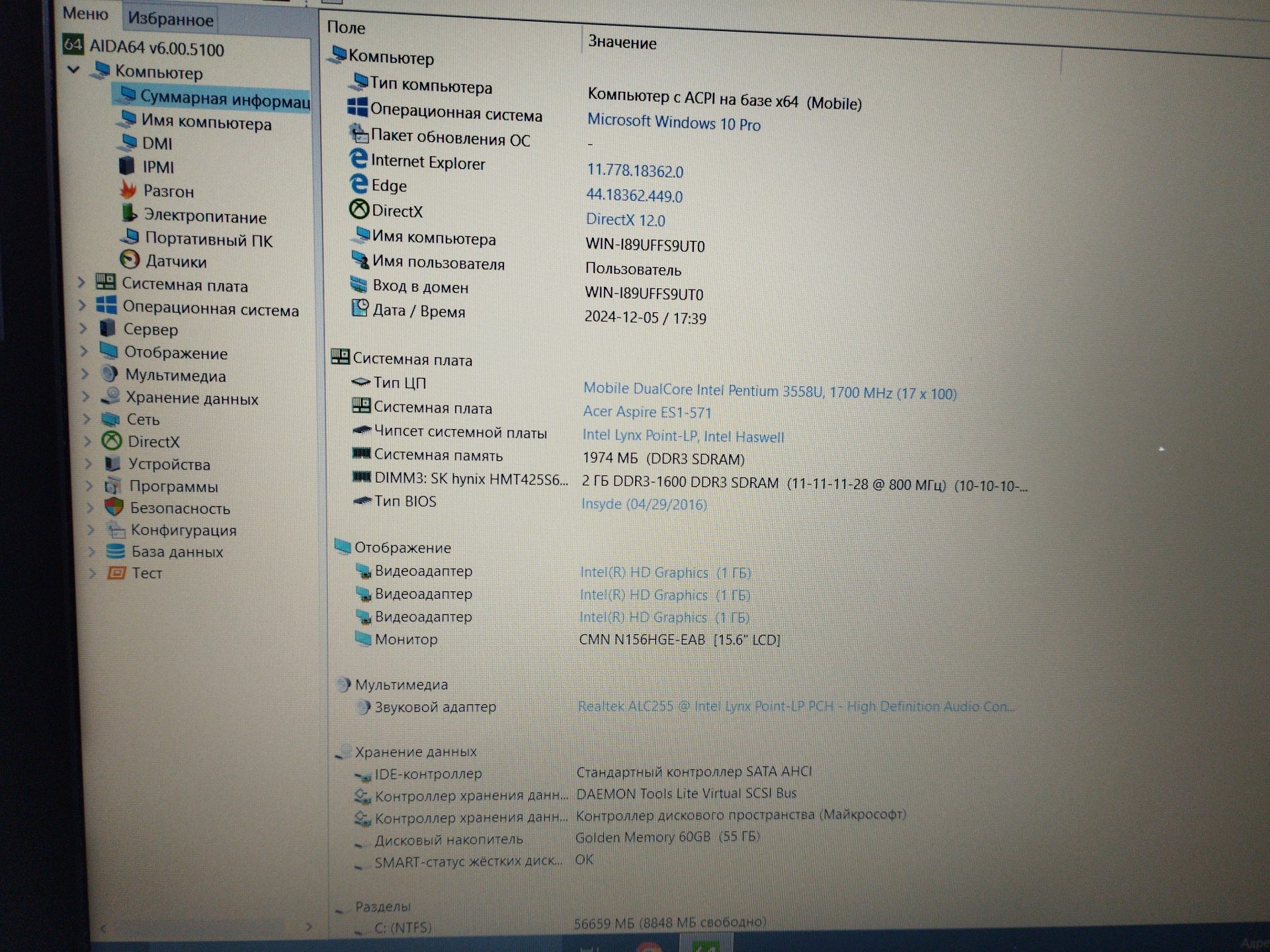Click the Суммарная информация icon in tree
1270x952 pixels.
point(127,95)
